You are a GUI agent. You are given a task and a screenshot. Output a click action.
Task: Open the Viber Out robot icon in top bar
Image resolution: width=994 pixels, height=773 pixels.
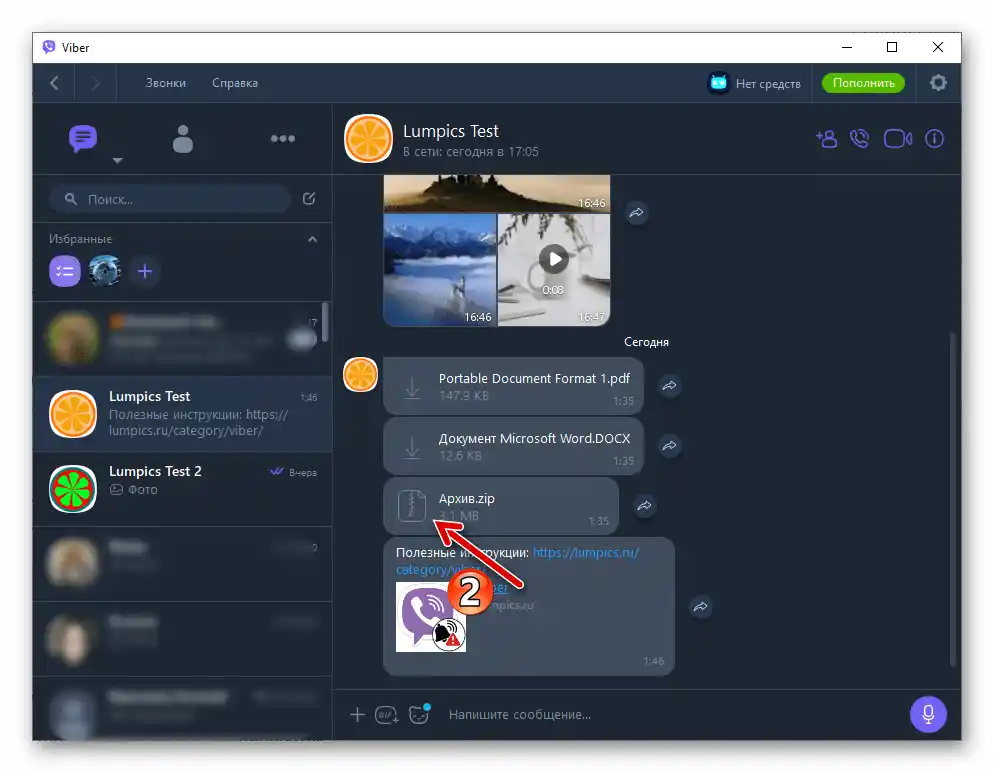[719, 83]
